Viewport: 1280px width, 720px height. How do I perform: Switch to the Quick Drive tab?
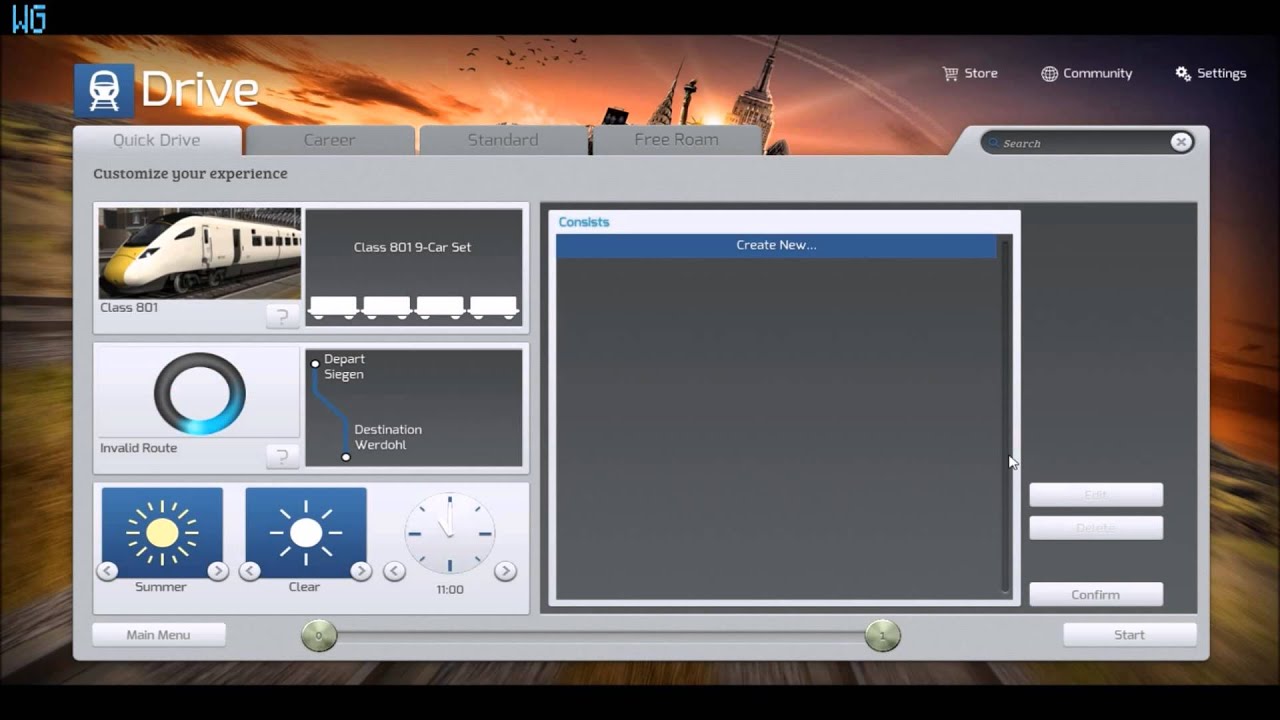(156, 140)
